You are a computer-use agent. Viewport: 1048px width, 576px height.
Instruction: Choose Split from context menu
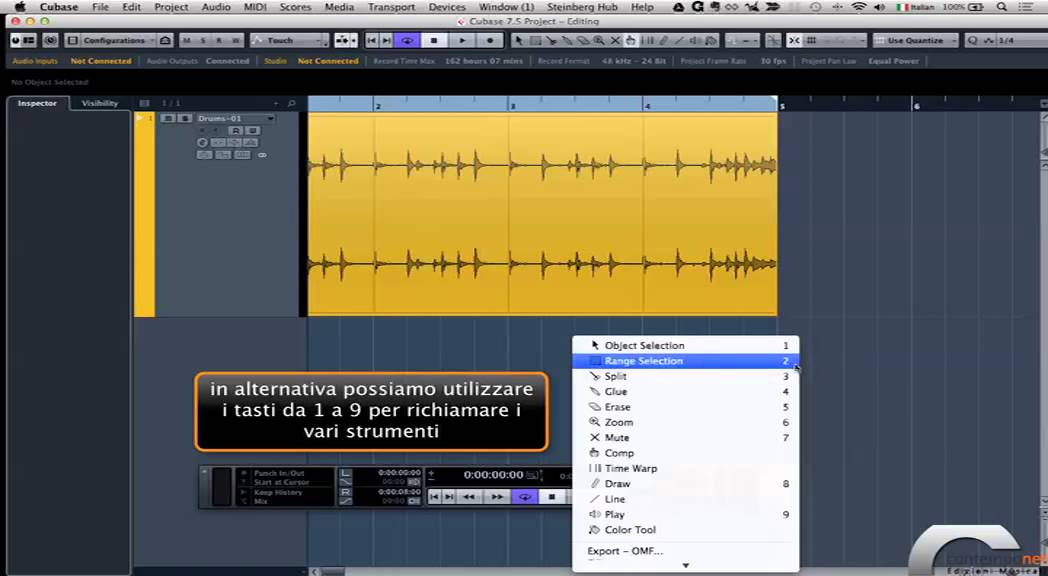[686, 376]
